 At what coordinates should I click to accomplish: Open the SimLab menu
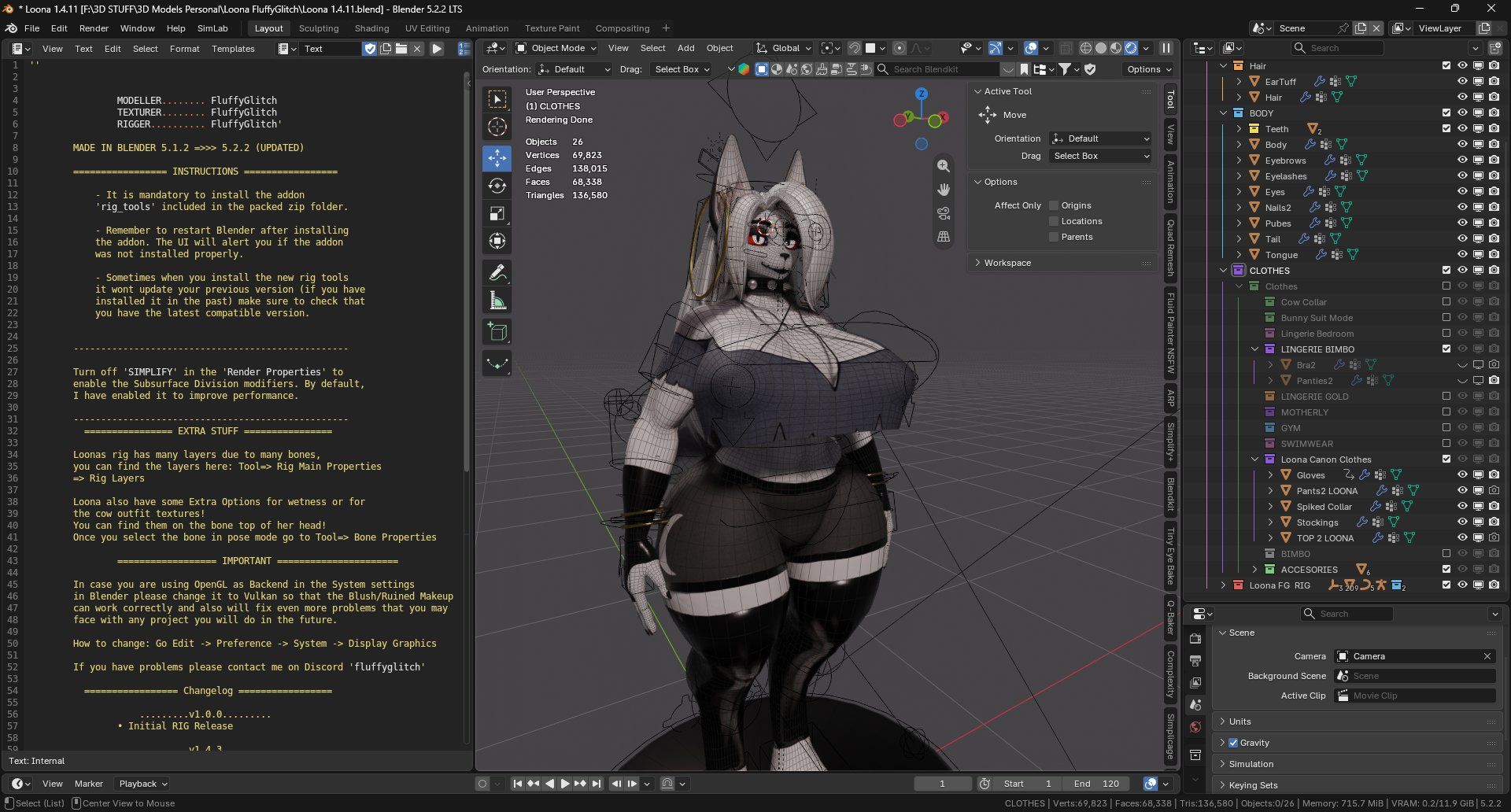coord(212,28)
